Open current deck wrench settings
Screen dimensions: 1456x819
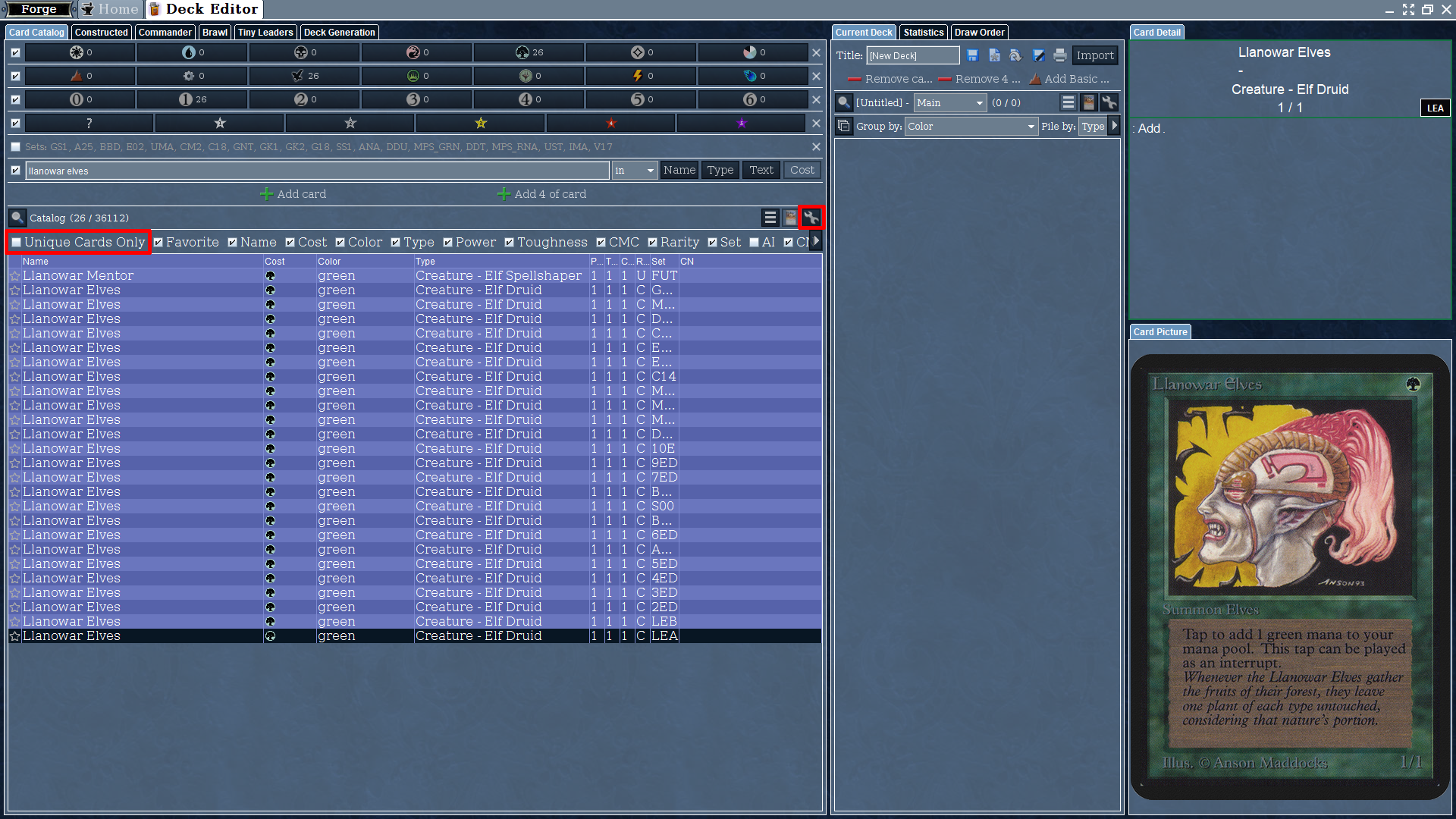[1109, 102]
